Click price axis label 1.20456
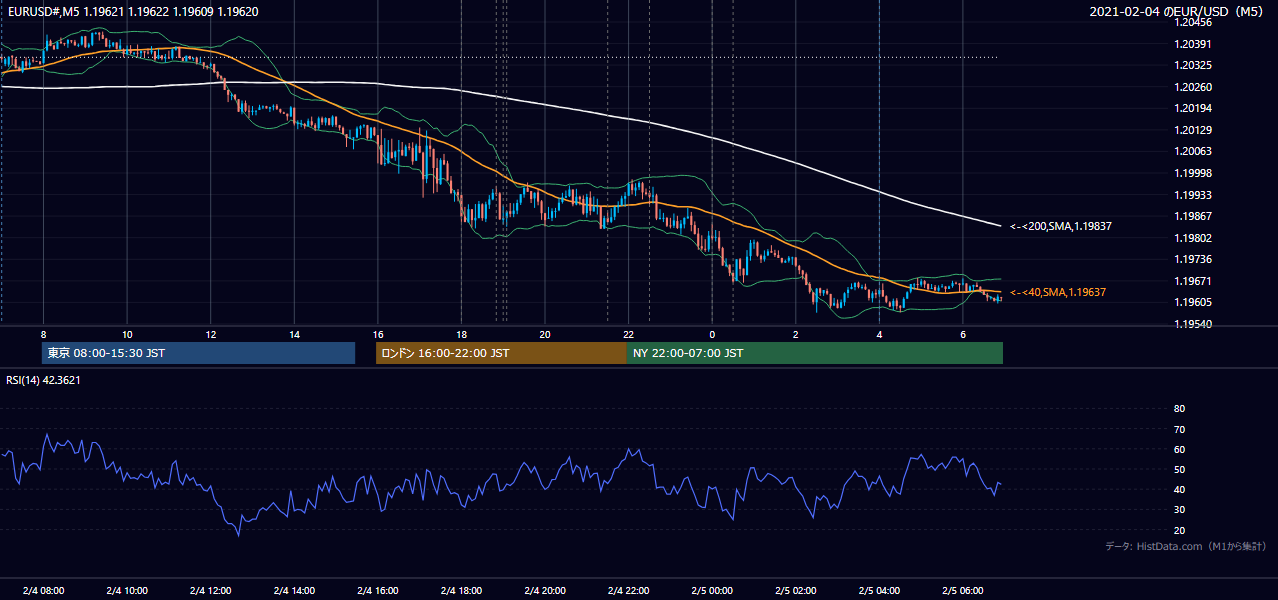1278x600 pixels. pyautogui.click(x=1193, y=22)
